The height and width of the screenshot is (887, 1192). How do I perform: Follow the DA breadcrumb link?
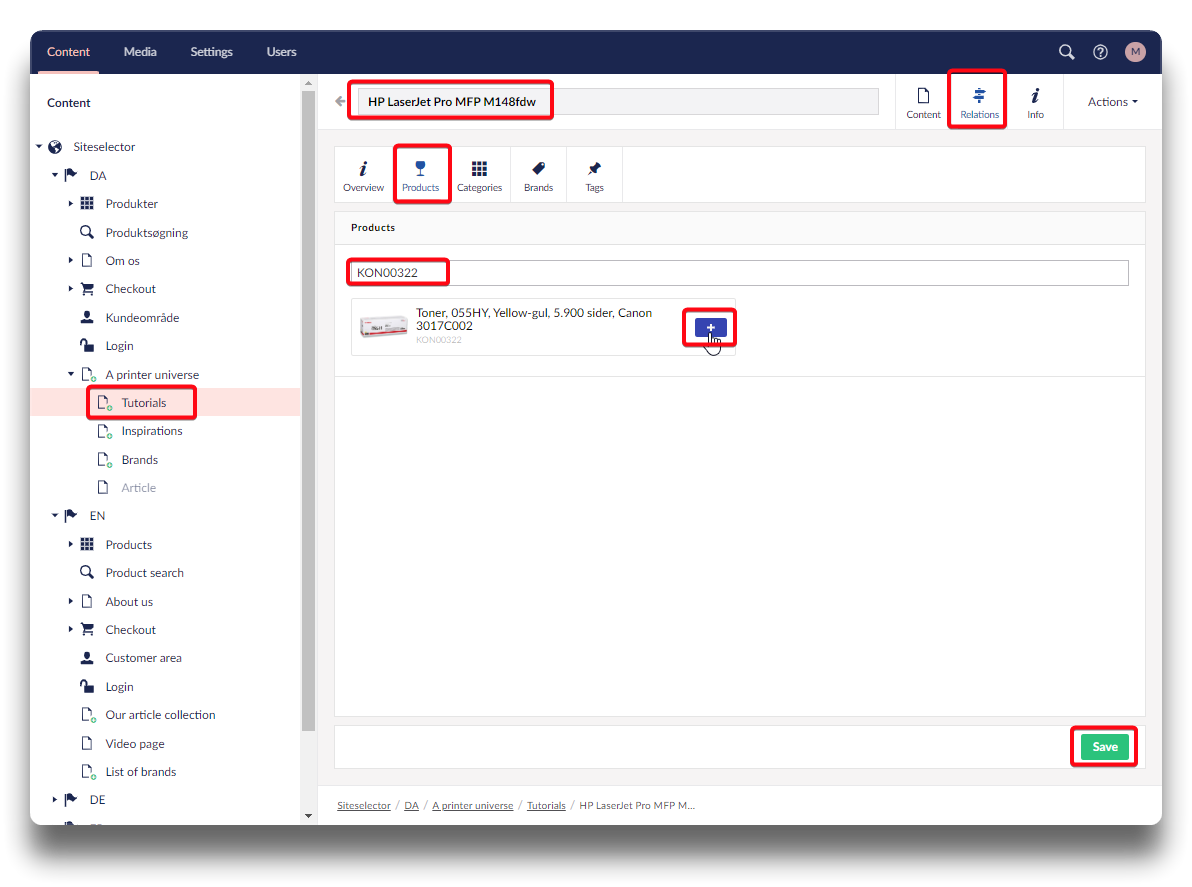tap(411, 806)
